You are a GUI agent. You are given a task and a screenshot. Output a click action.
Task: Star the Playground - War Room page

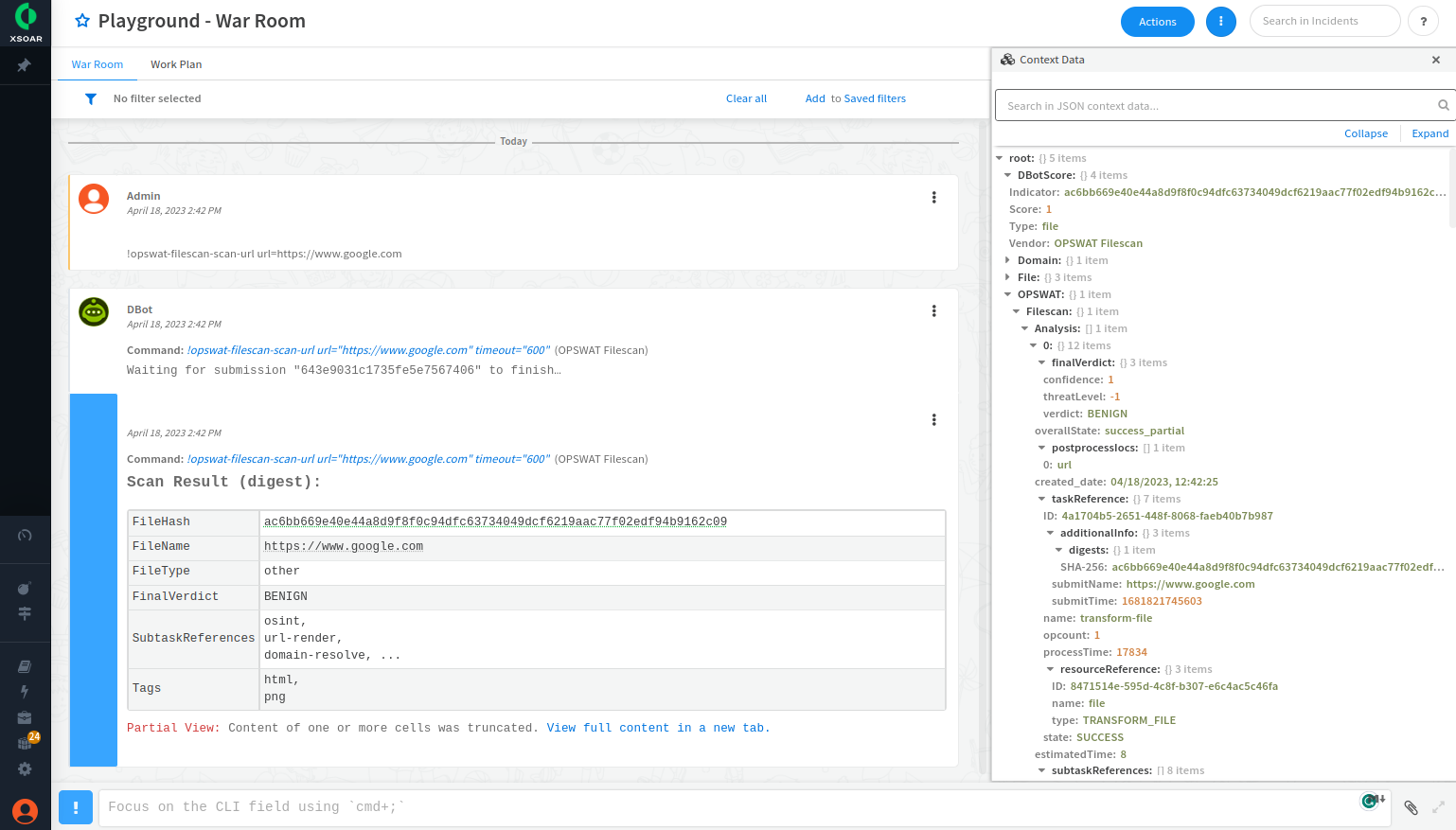82,21
